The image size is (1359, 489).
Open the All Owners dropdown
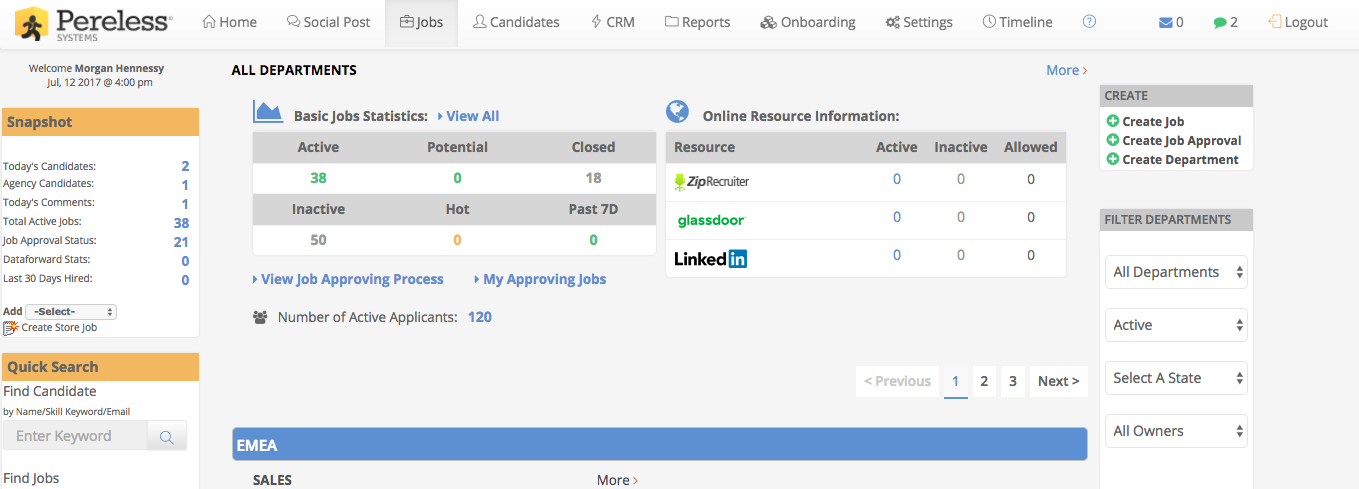(1176, 431)
